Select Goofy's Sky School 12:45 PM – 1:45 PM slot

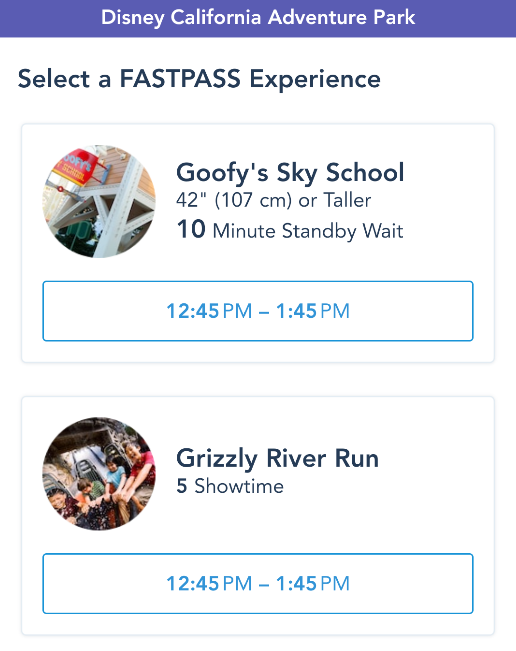tap(258, 311)
